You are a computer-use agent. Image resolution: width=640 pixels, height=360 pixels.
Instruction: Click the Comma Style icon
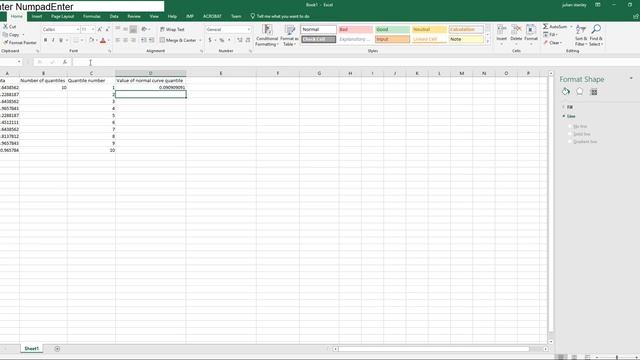click(x=229, y=40)
